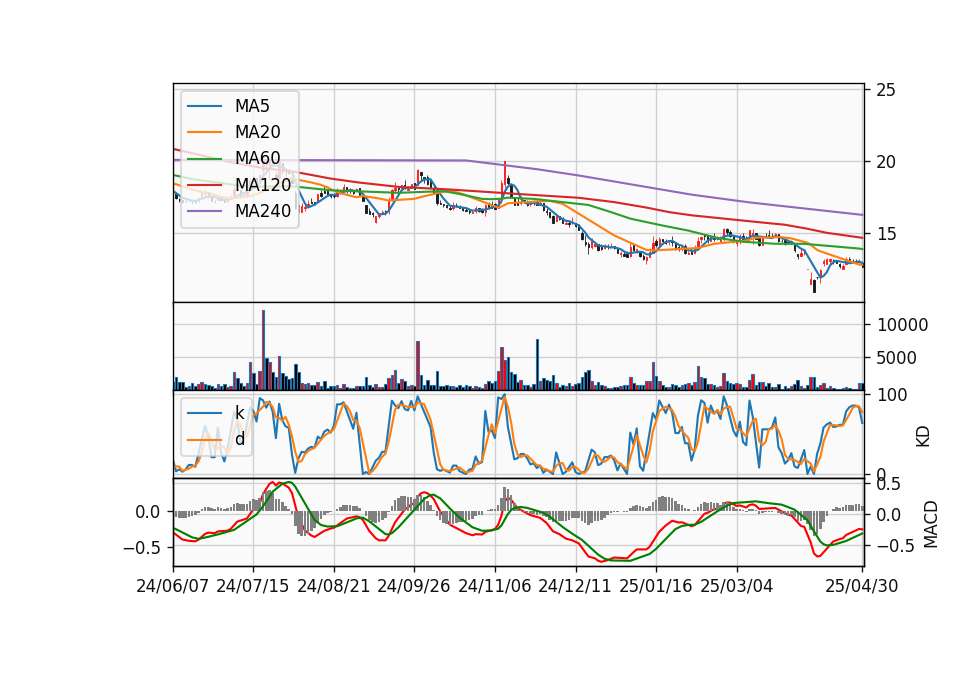
Task: Click the orange MA20 legend line sample
Action: pyautogui.click(x=204, y=132)
